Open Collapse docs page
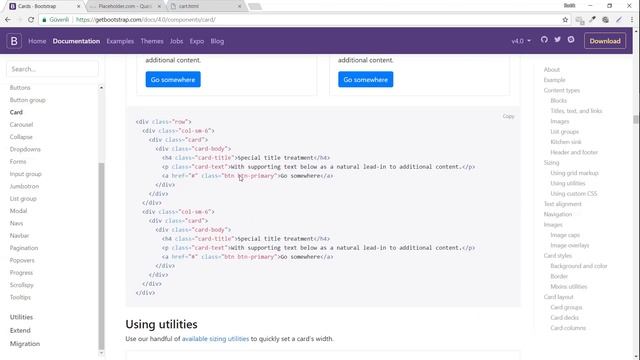640x360 pixels. point(21,137)
